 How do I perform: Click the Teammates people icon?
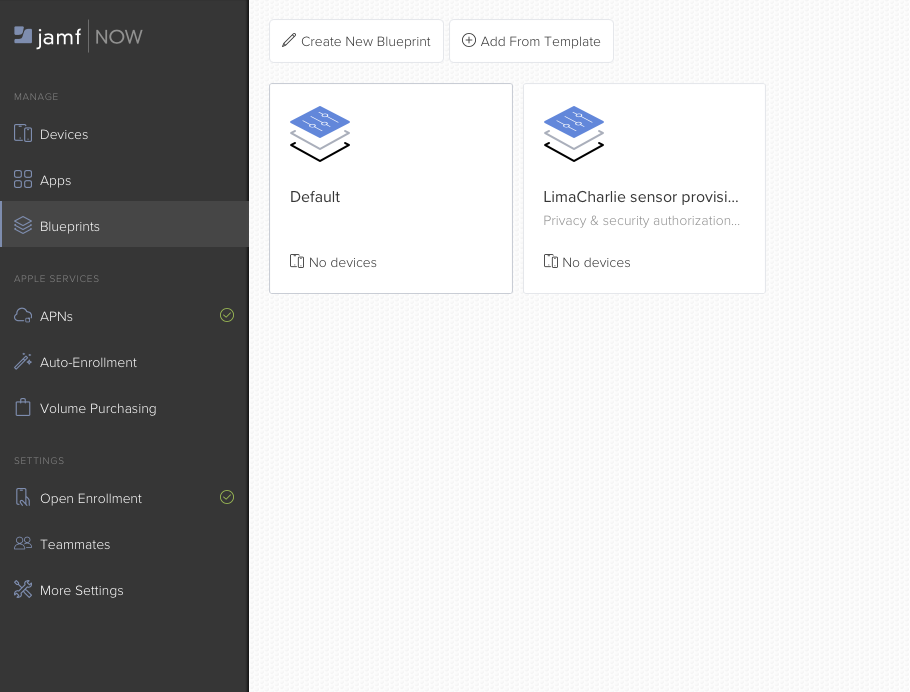[23, 544]
